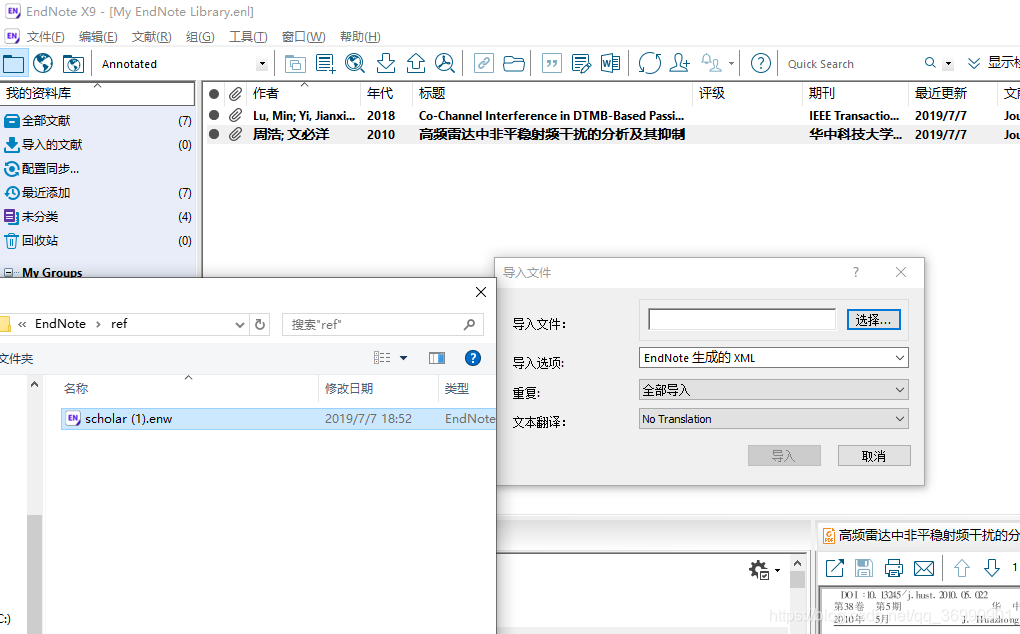Click Copy to Local Library toolbar icon
The height and width of the screenshot is (634, 1020).
(295, 64)
